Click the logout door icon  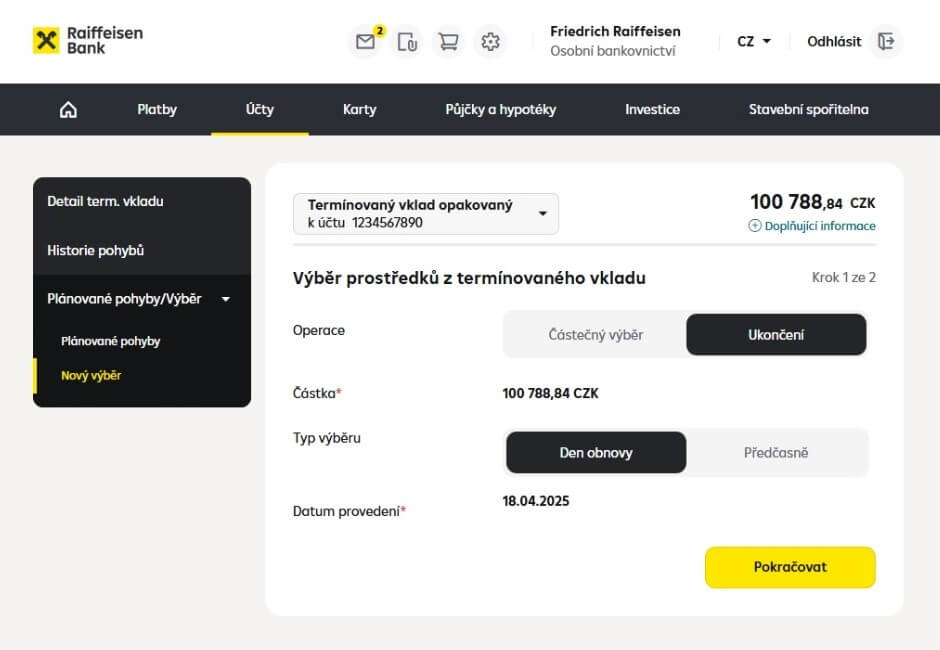pyautogui.click(x=886, y=41)
